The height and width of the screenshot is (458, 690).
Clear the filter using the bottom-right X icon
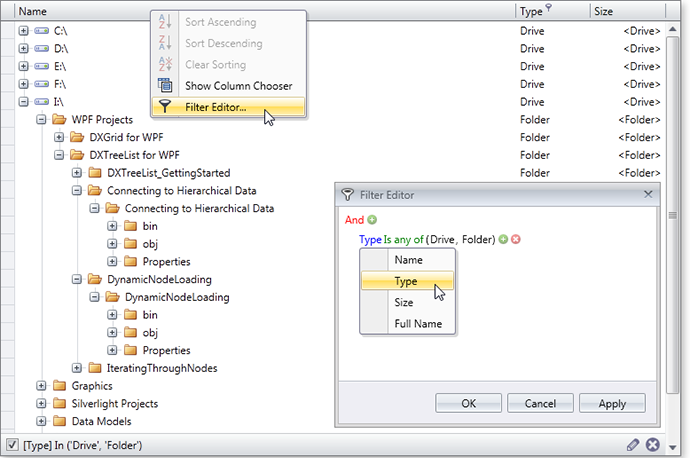tap(653, 445)
